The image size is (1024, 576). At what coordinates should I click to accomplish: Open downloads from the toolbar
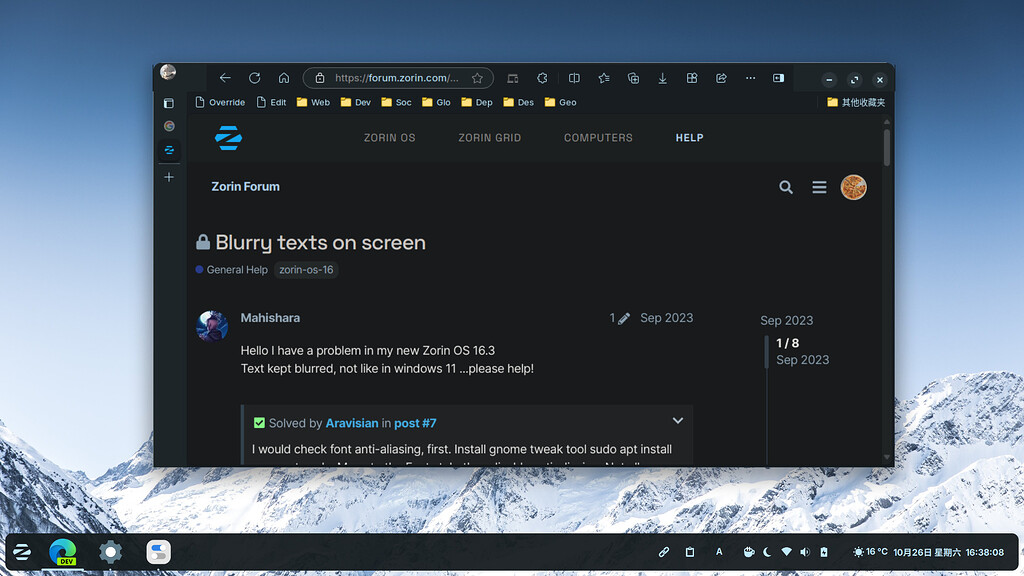[x=662, y=77]
